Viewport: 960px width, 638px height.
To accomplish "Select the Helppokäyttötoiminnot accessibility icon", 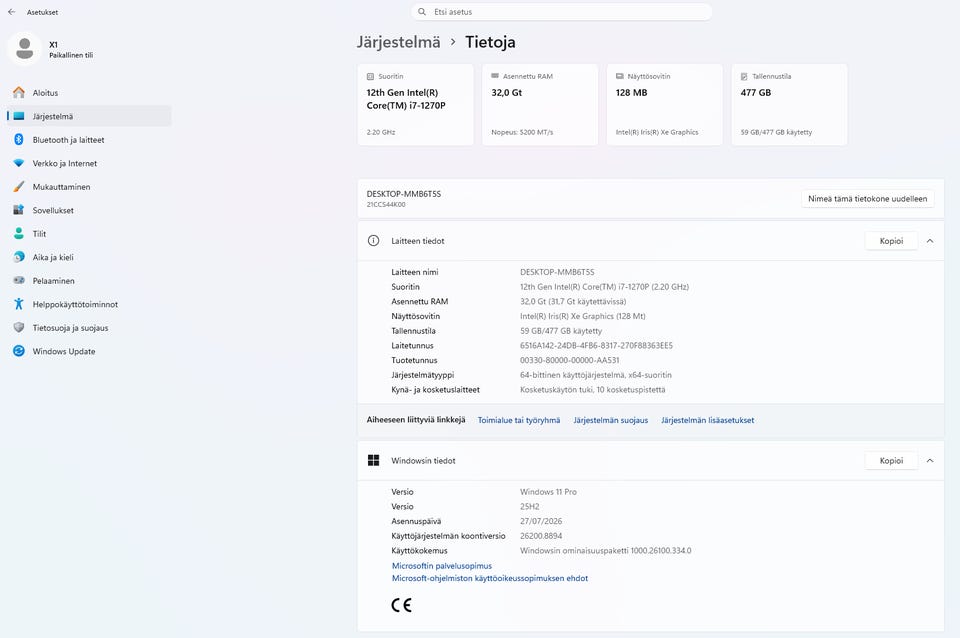I will (19, 304).
